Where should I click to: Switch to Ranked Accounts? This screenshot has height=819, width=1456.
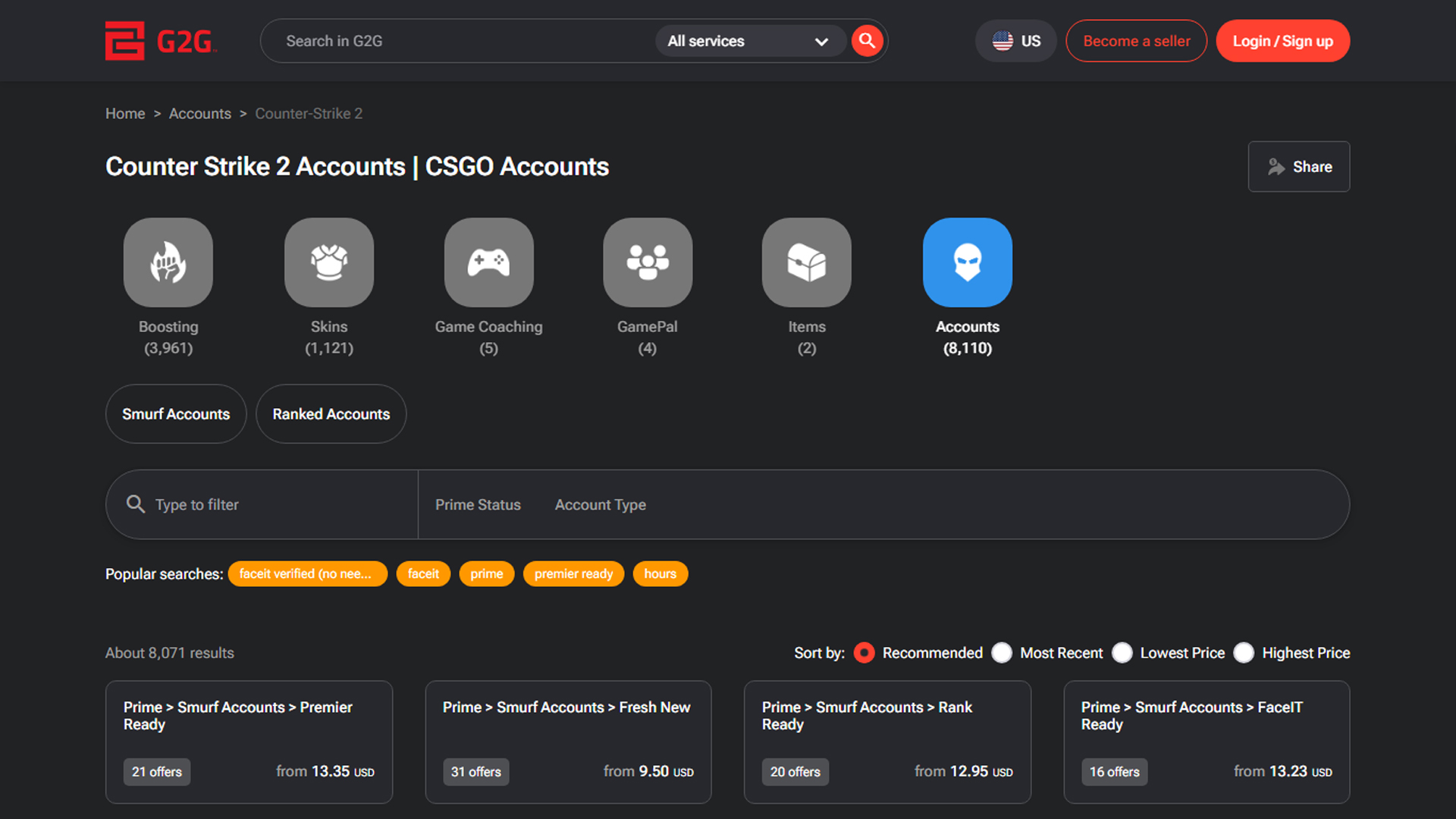click(331, 414)
